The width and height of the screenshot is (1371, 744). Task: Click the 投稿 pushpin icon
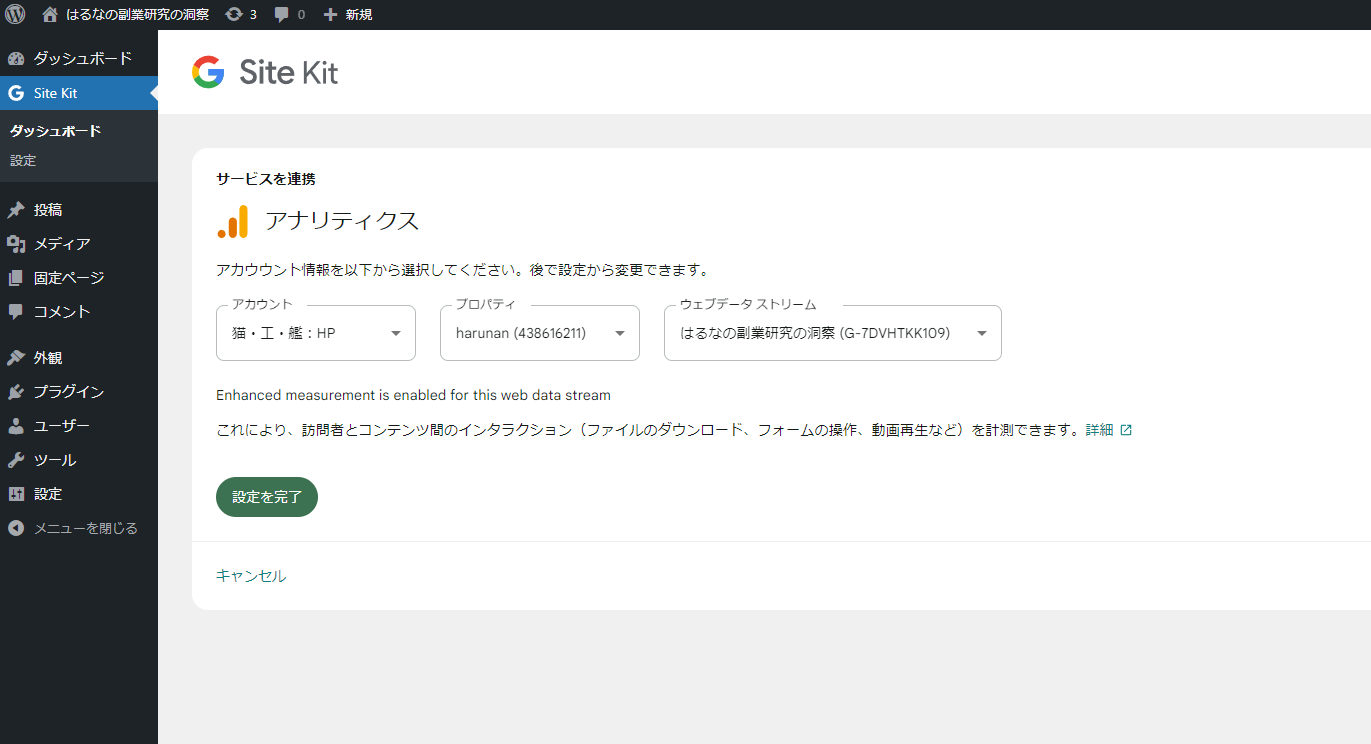(16, 210)
